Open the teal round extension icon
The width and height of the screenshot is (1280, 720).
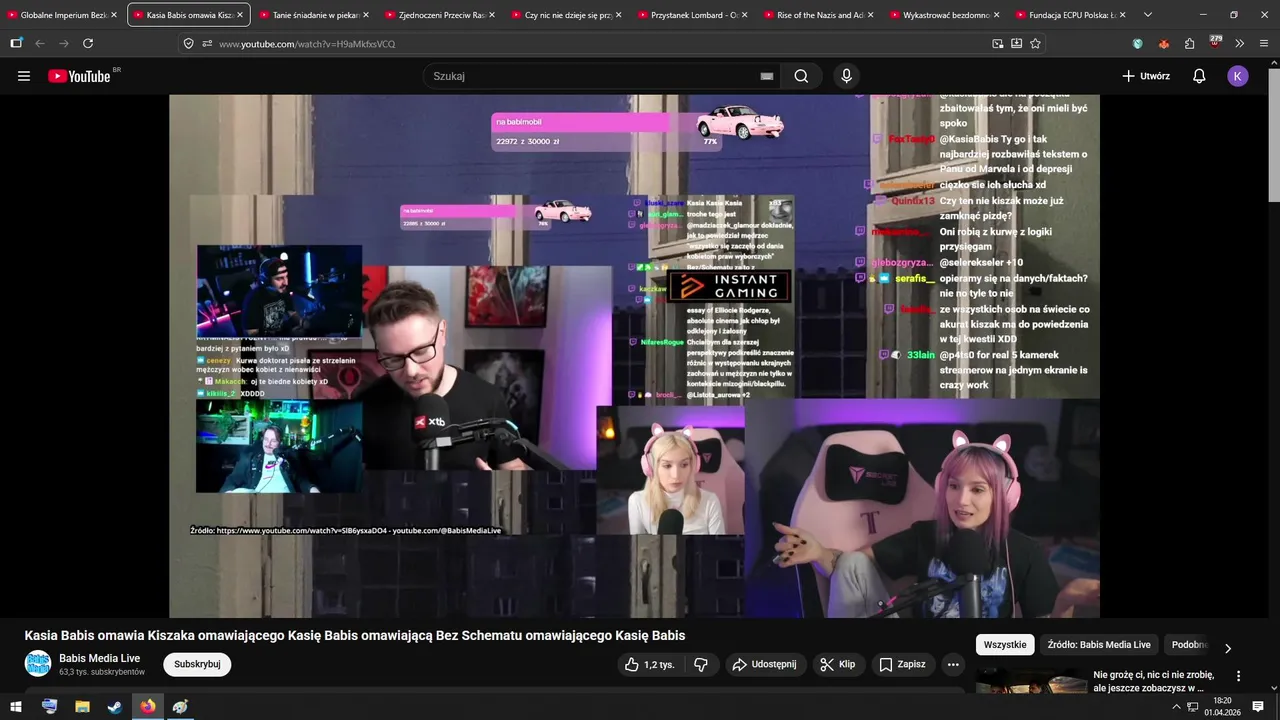pyautogui.click(x=1138, y=43)
